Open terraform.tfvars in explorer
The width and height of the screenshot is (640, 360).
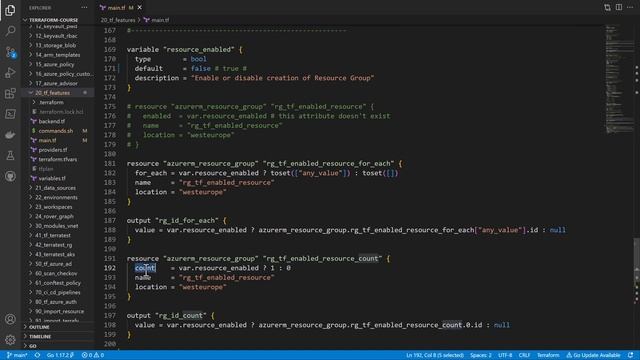[x=58, y=159]
